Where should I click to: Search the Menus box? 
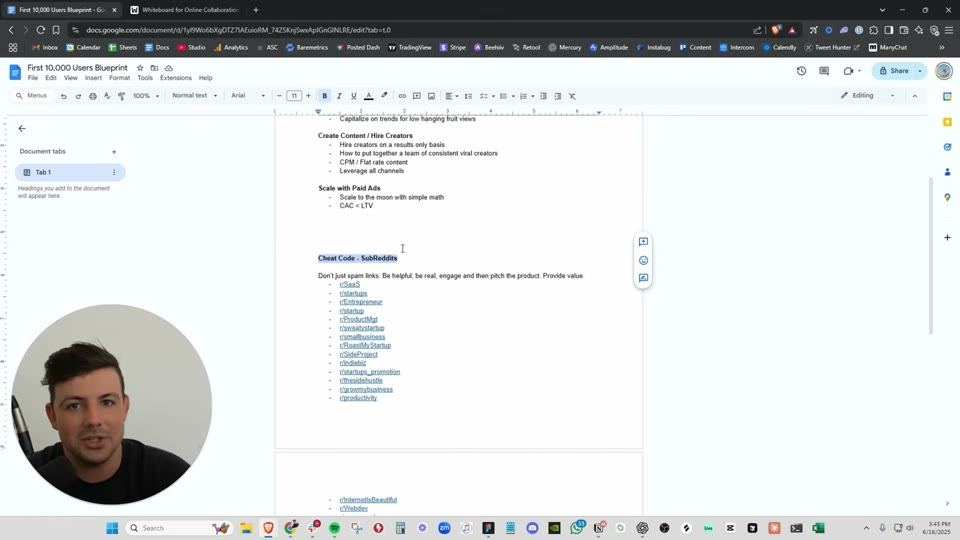[32, 96]
